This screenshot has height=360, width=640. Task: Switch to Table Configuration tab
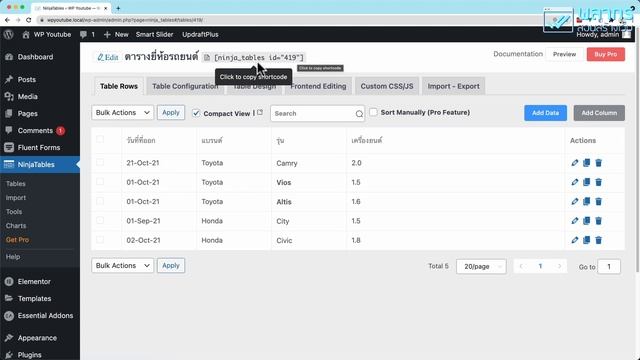pos(185,86)
